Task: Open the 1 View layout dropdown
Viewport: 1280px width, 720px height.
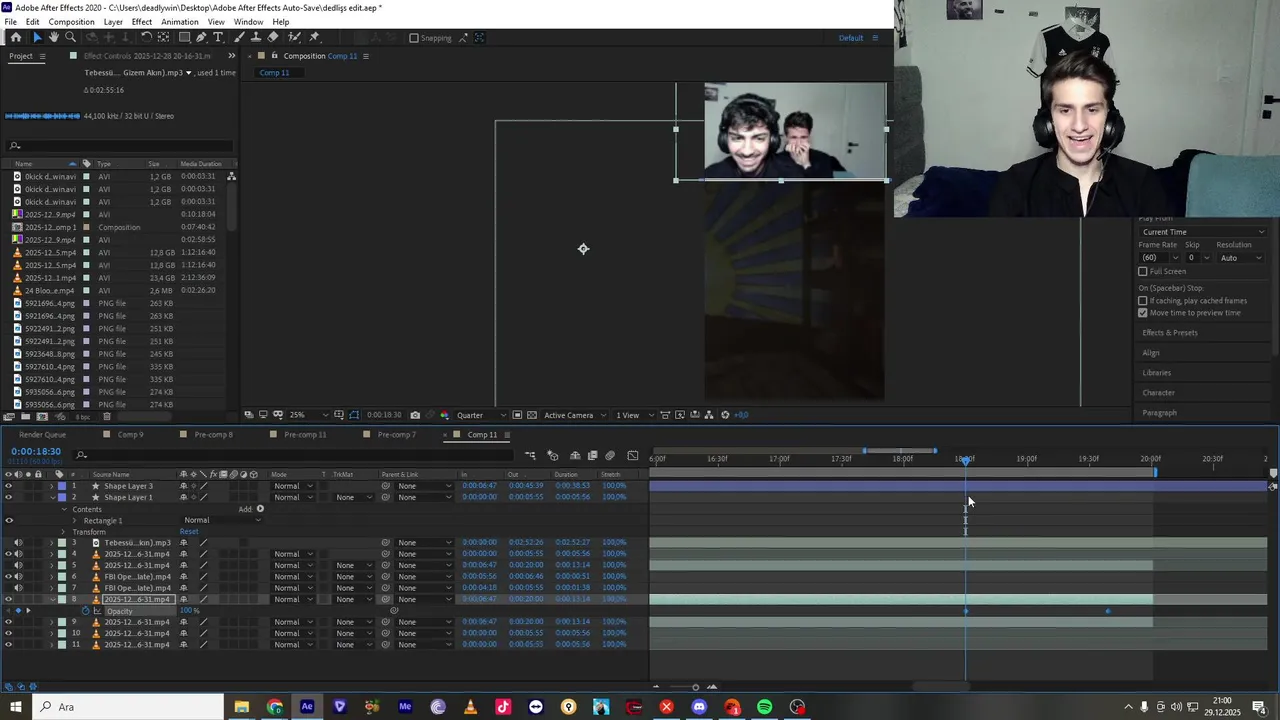Action: [x=634, y=415]
